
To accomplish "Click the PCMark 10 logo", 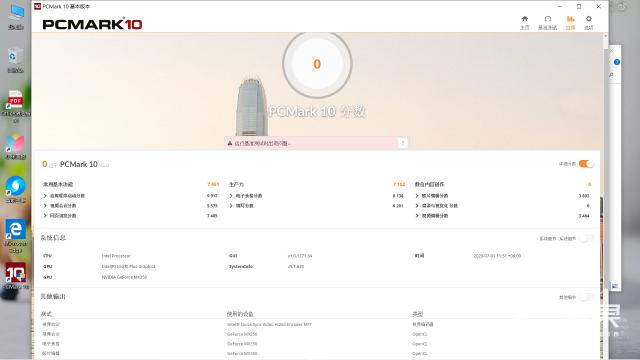I will pyautogui.click(x=92, y=24).
